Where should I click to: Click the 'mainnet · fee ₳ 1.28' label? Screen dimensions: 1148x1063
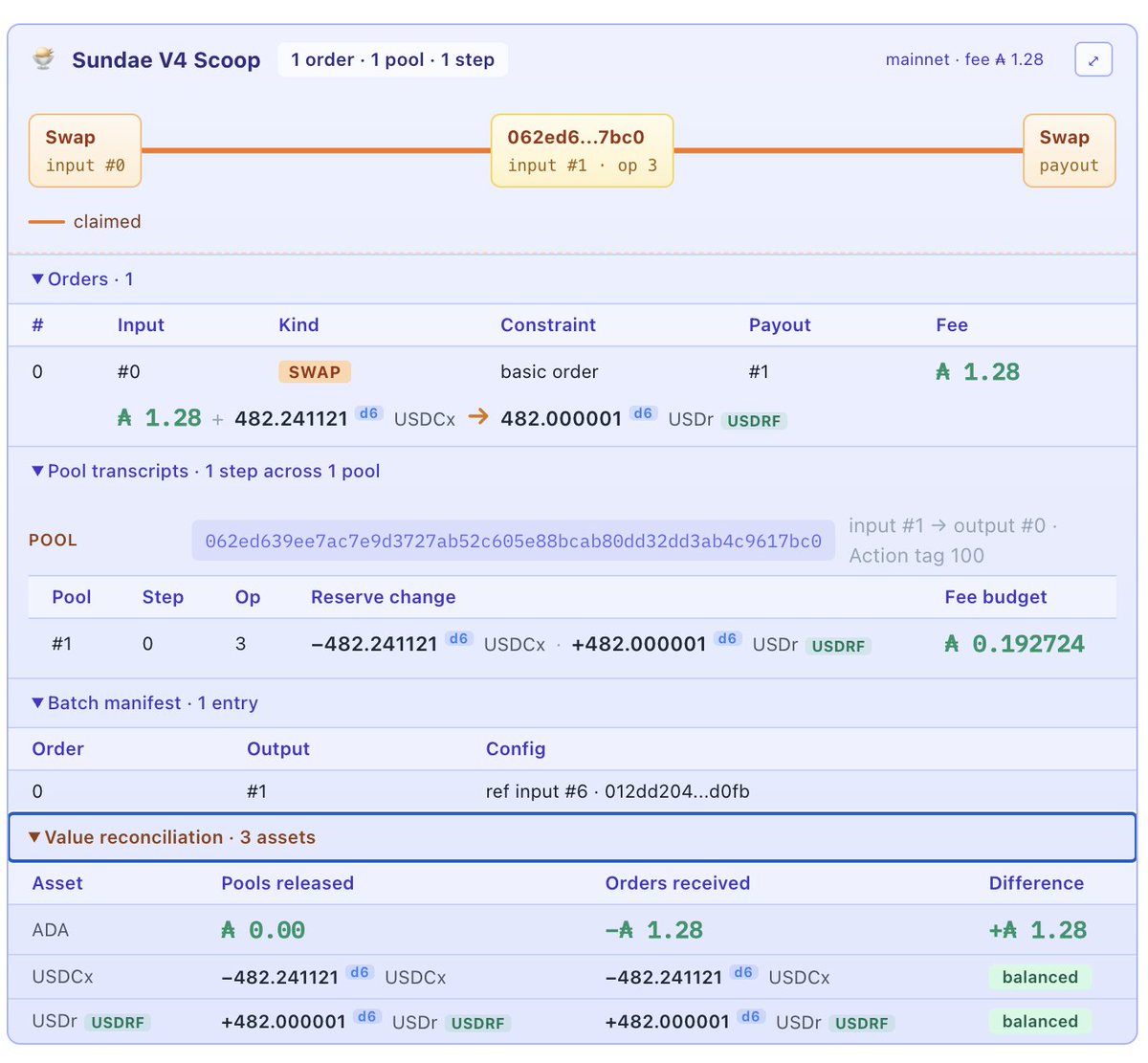point(964,59)
